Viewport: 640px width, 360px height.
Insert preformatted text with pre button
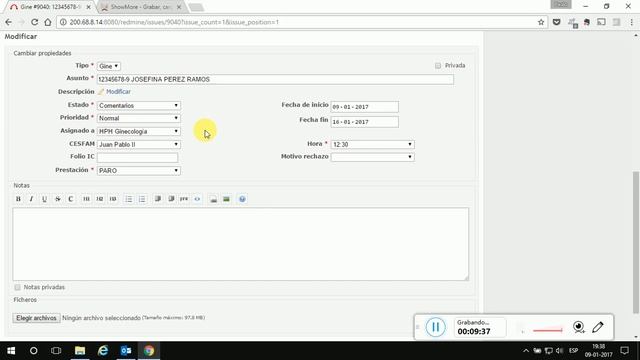pyautogui.click(x=184, y=199)
